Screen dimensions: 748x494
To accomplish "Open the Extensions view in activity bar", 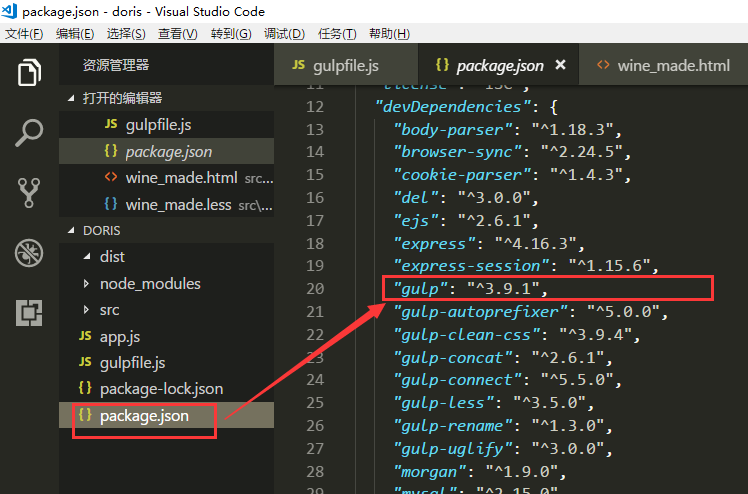I will click(x=29, y=313).
